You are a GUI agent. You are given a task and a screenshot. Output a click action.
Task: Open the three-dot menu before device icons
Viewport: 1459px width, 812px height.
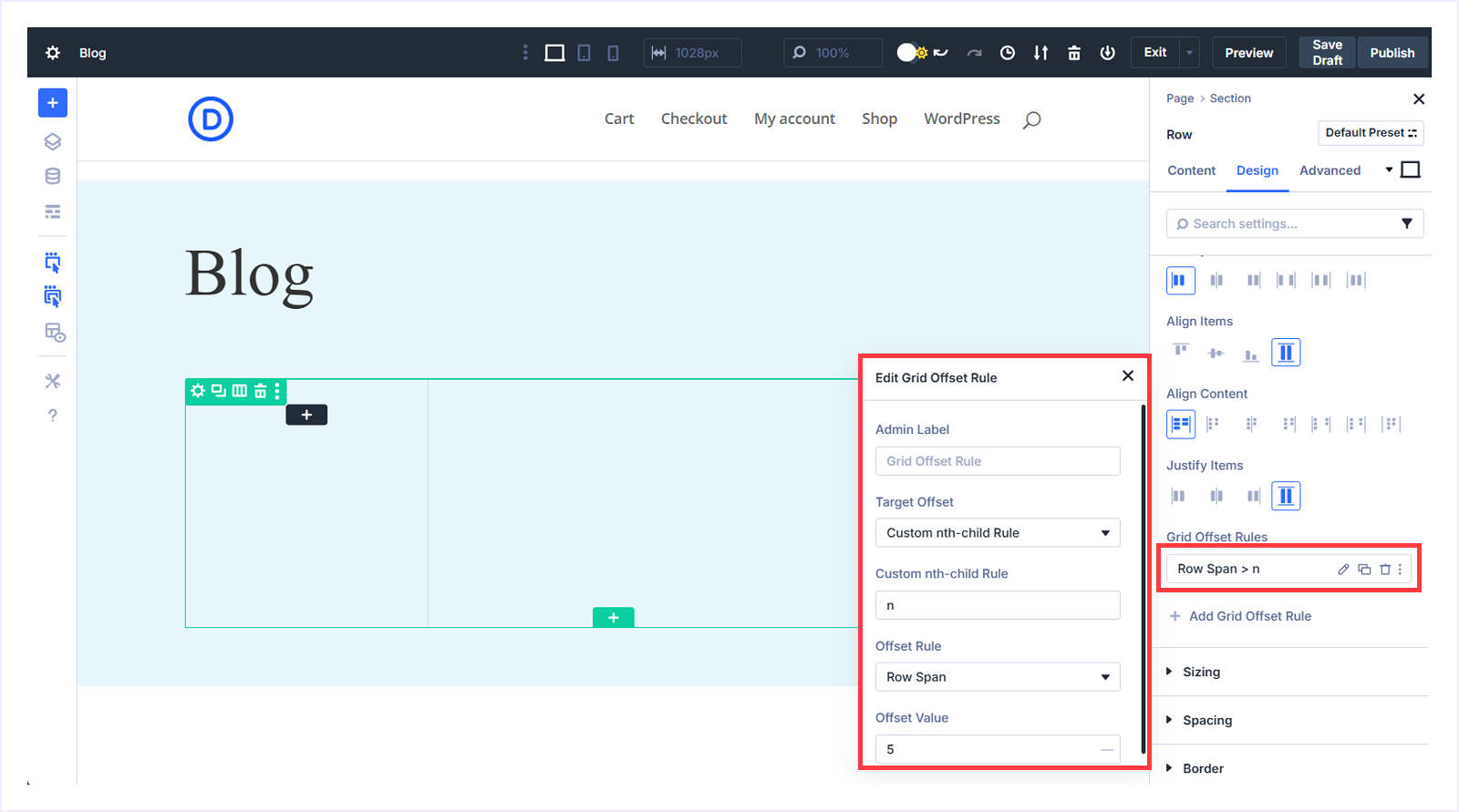525,53
